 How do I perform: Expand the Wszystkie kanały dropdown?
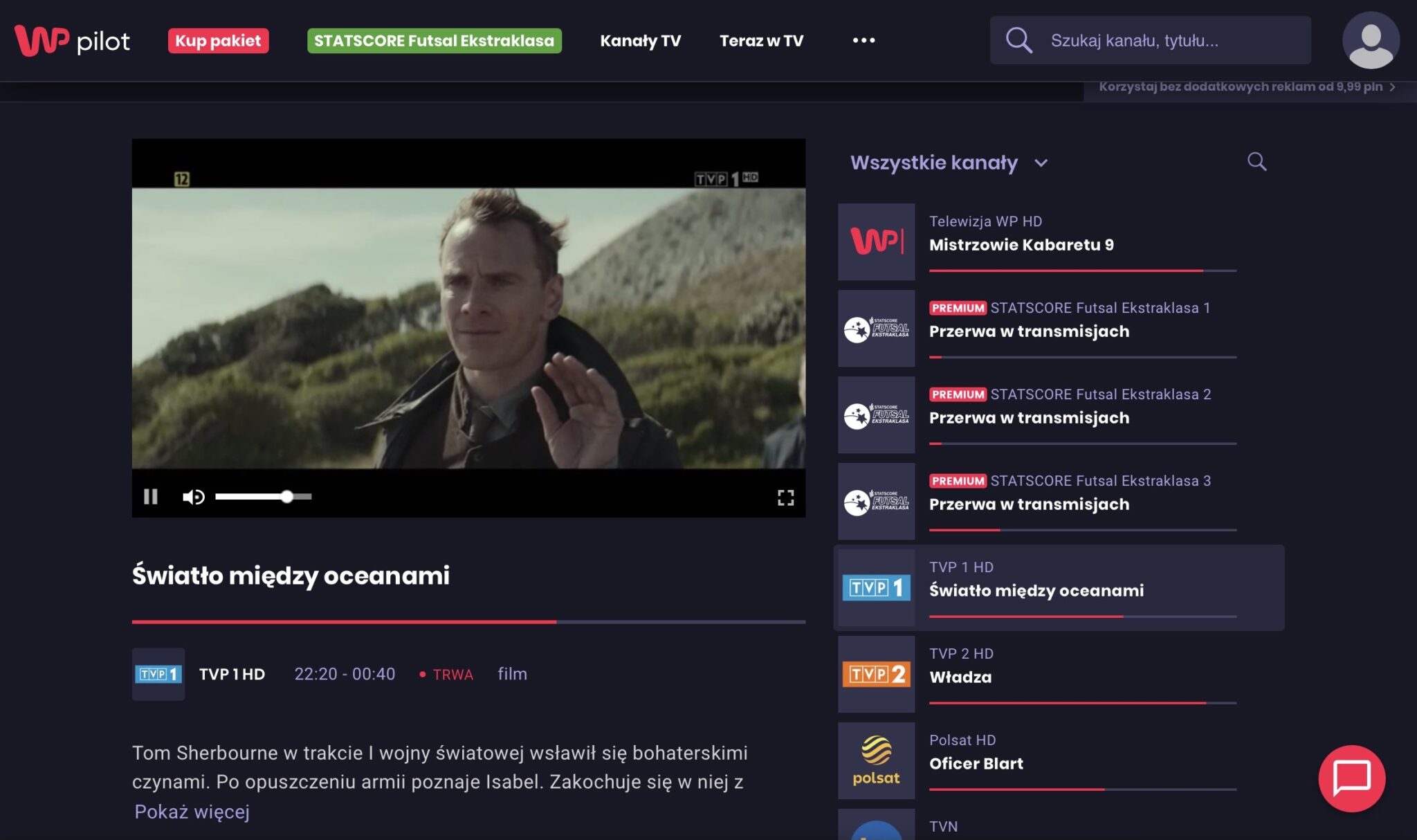(949, 163)
